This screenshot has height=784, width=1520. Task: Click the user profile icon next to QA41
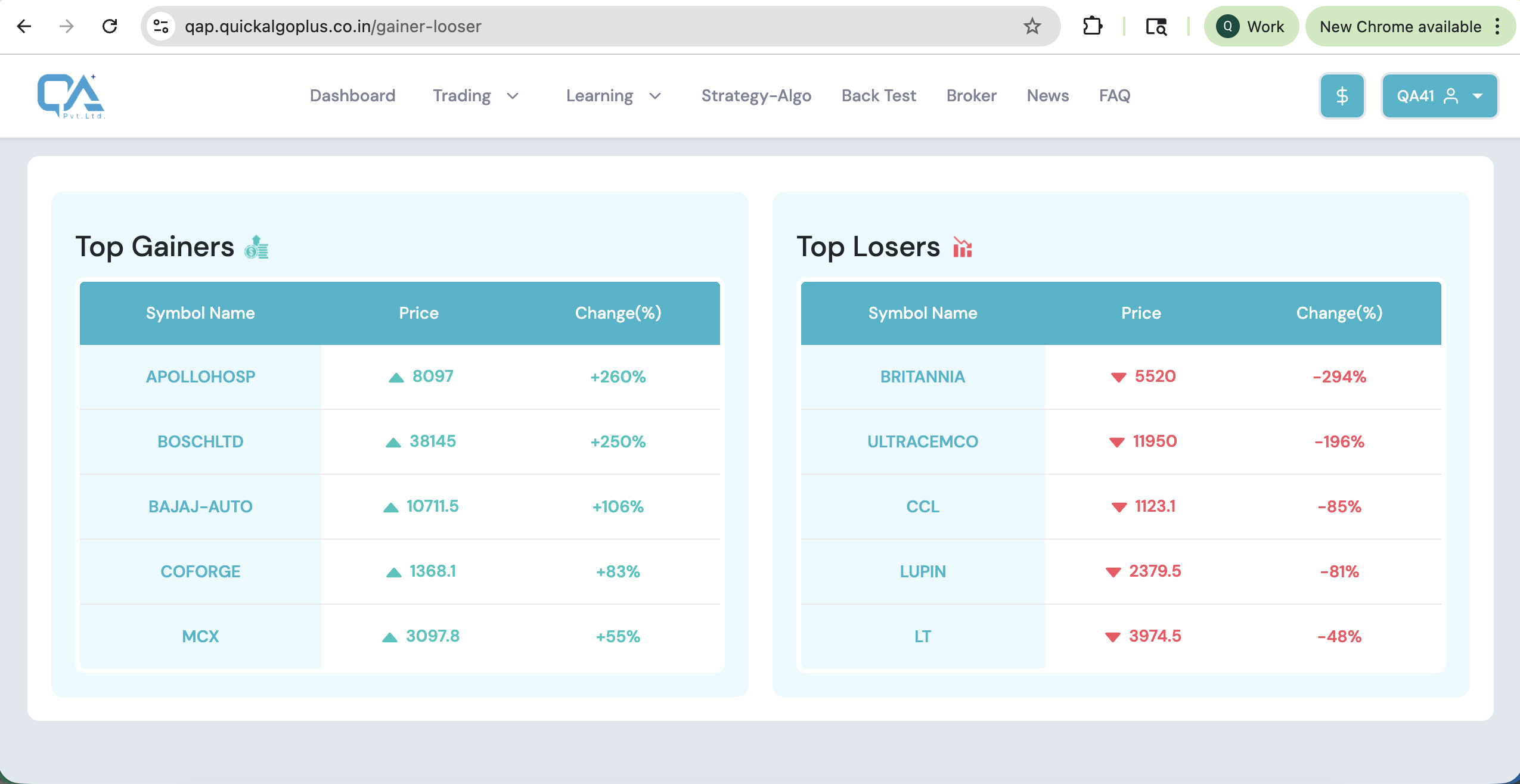1451,96
